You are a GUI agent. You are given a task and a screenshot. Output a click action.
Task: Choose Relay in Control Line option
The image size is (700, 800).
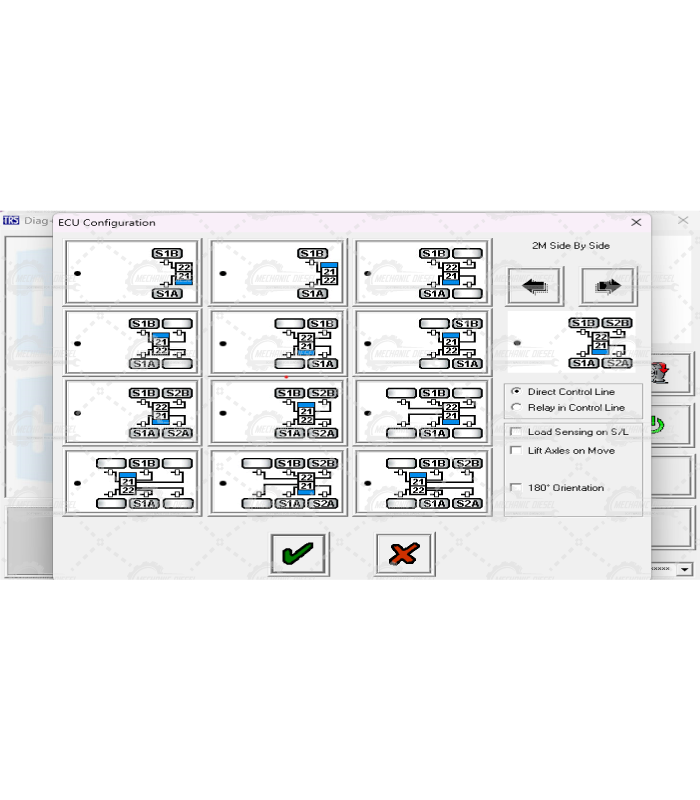click(x=516, y=408)
